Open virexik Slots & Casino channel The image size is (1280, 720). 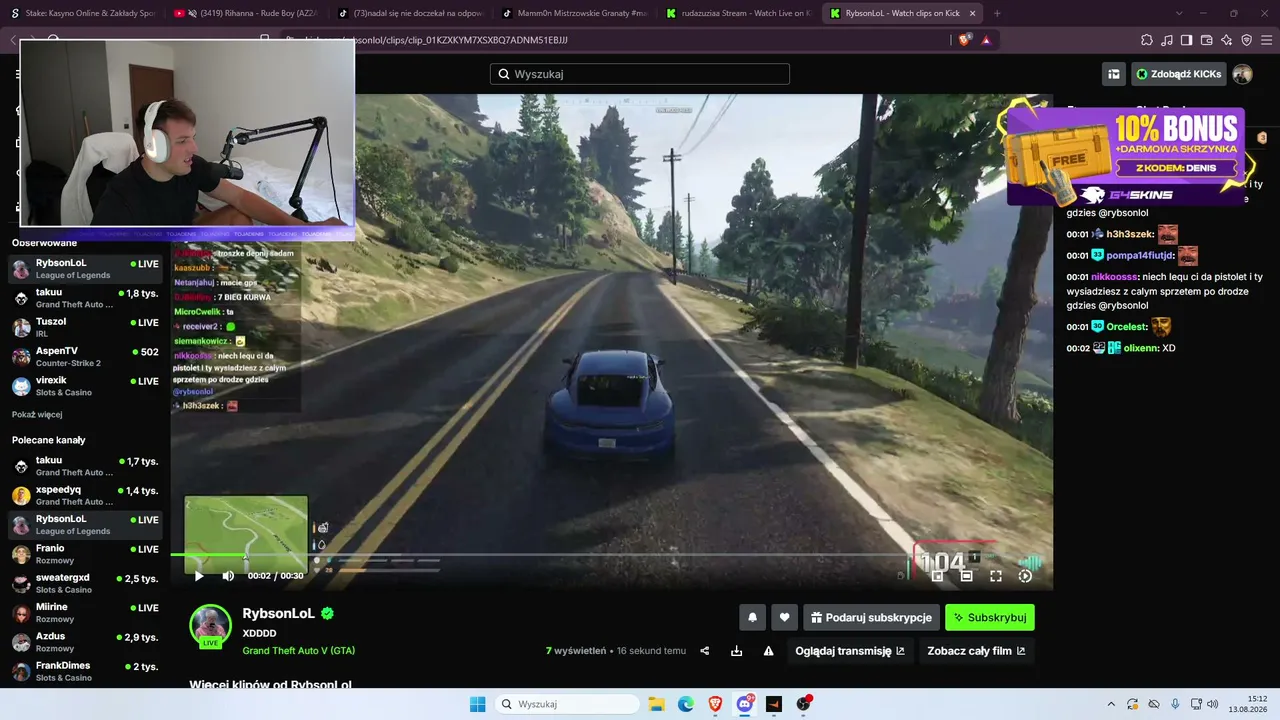[x=85, y=386]
